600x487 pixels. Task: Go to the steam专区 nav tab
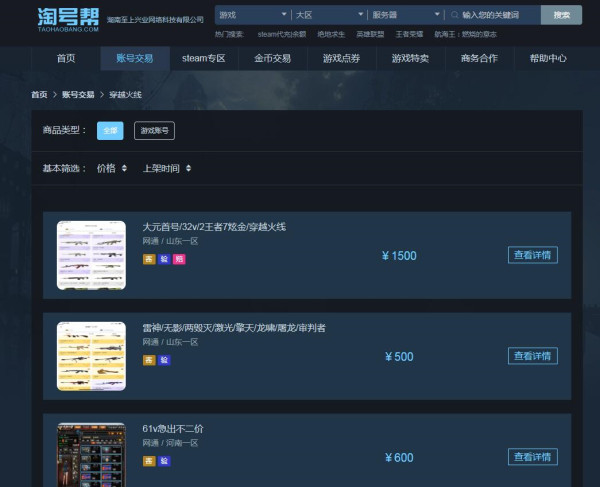pyautogui.click(x=204, y=58)
